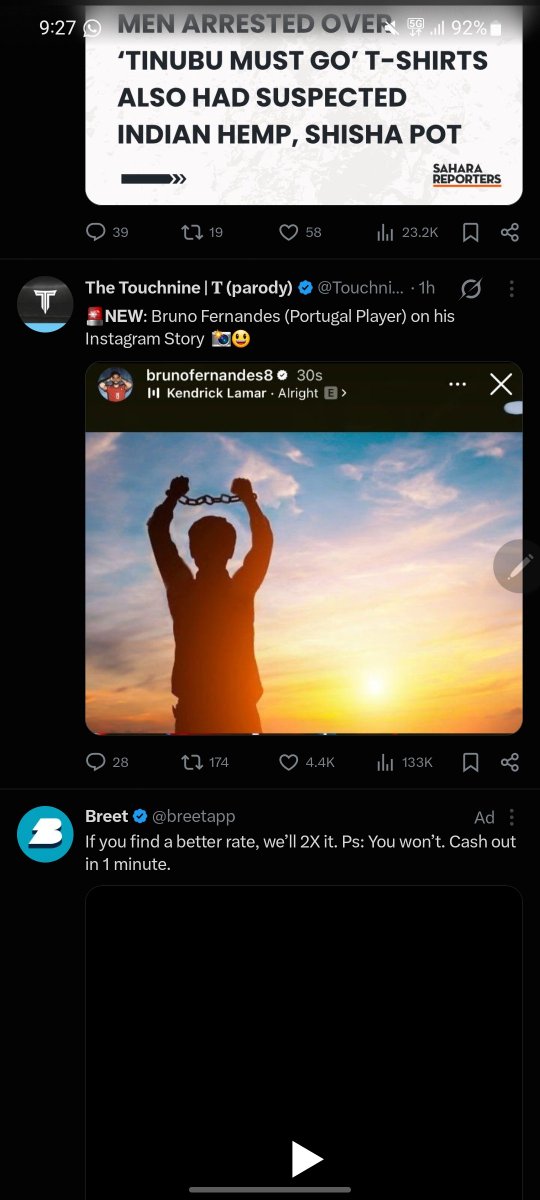Tap the floating compose post button
This screenshot has width=540, height=1200.
519,566
